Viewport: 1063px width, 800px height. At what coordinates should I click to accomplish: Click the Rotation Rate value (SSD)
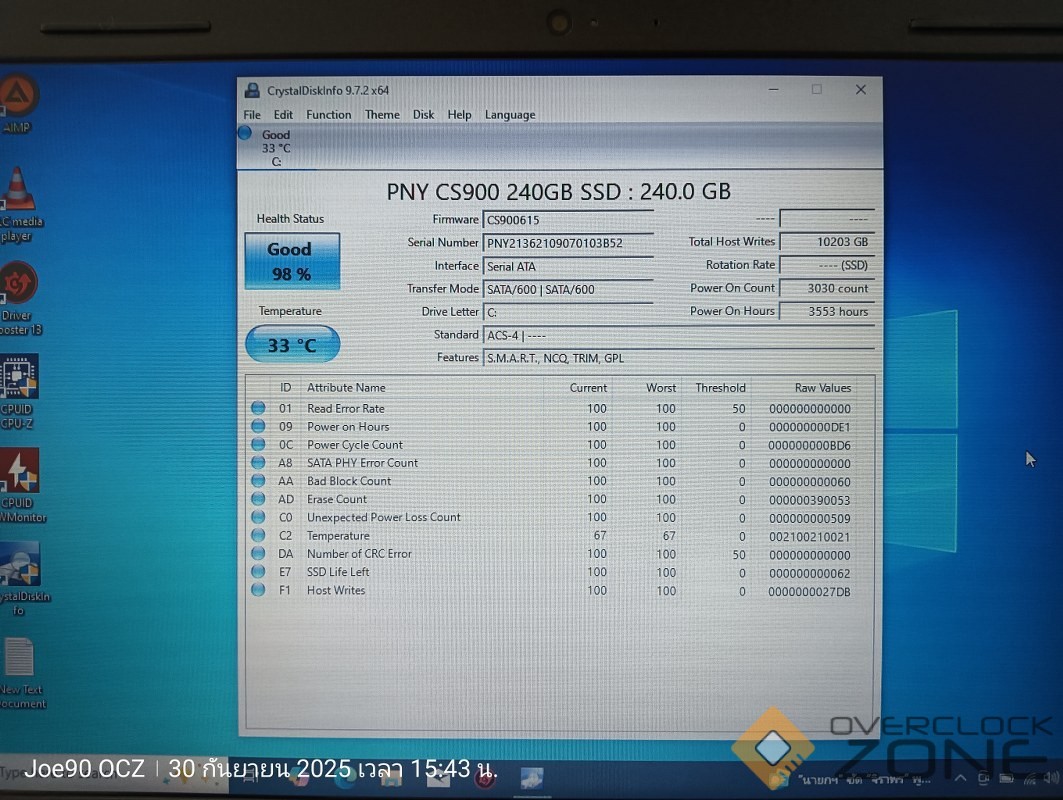pyautogui.click(x=827, y=265)
